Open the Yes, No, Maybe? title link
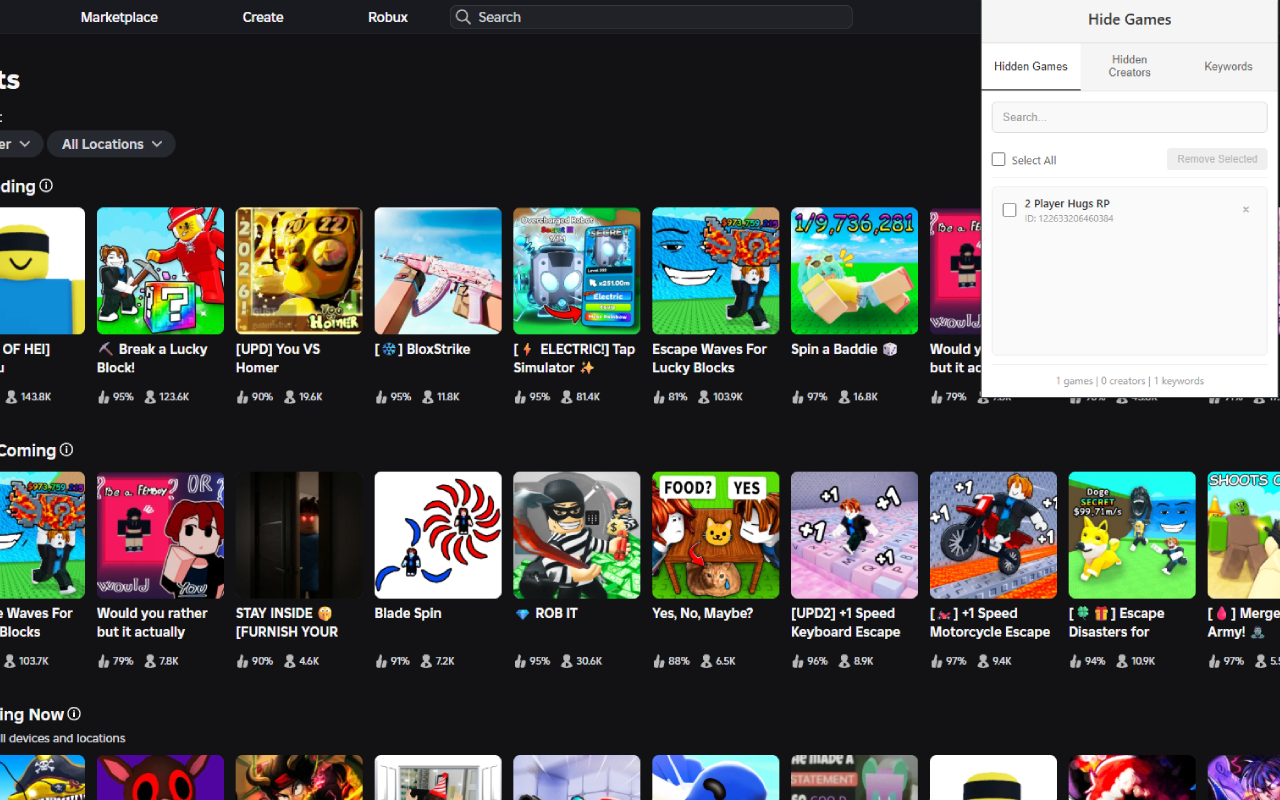Screen dimensions: 1280x800 point(702,613)
